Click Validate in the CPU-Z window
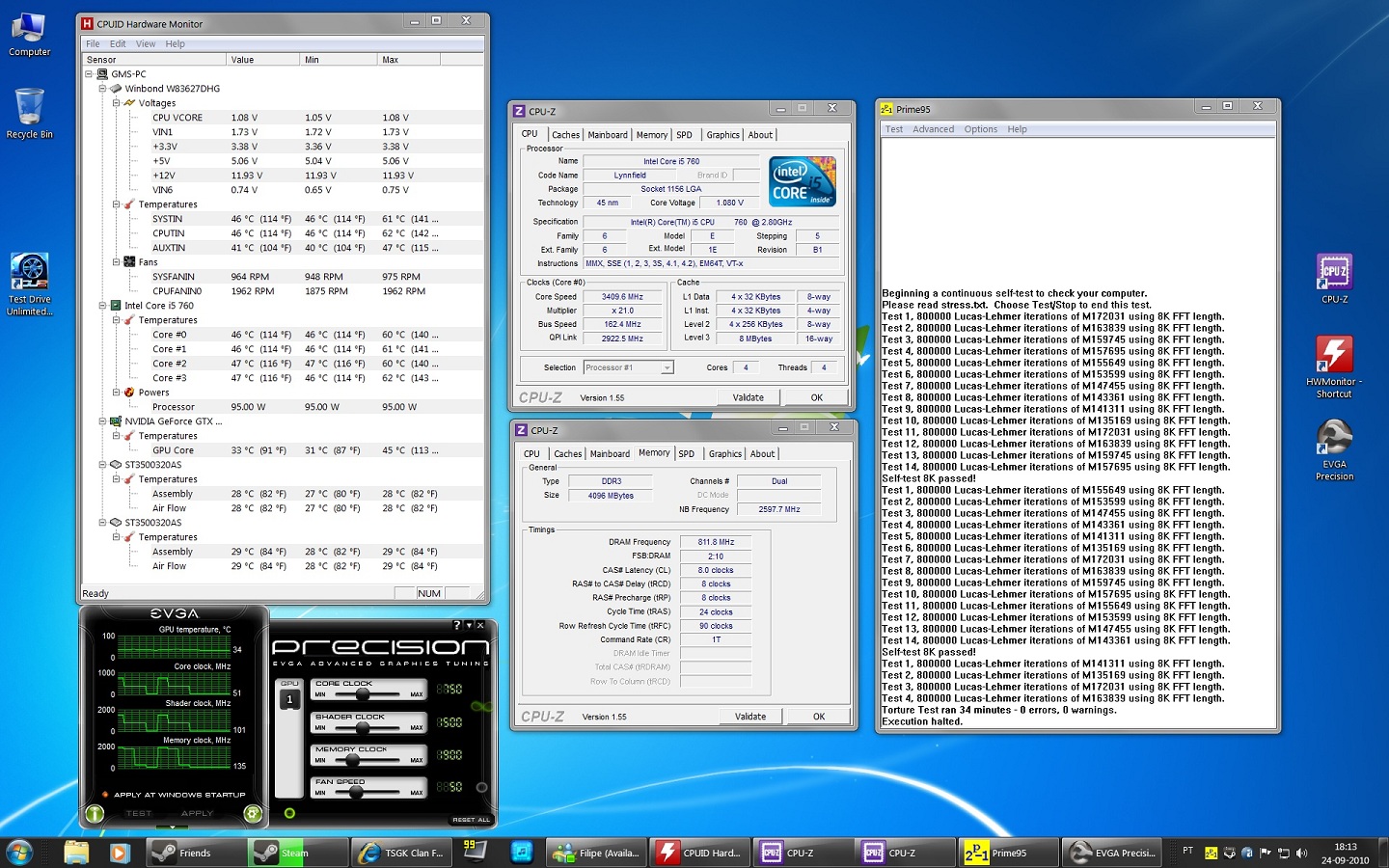This screenshot has width=1389, height=868. pos(749,396)
